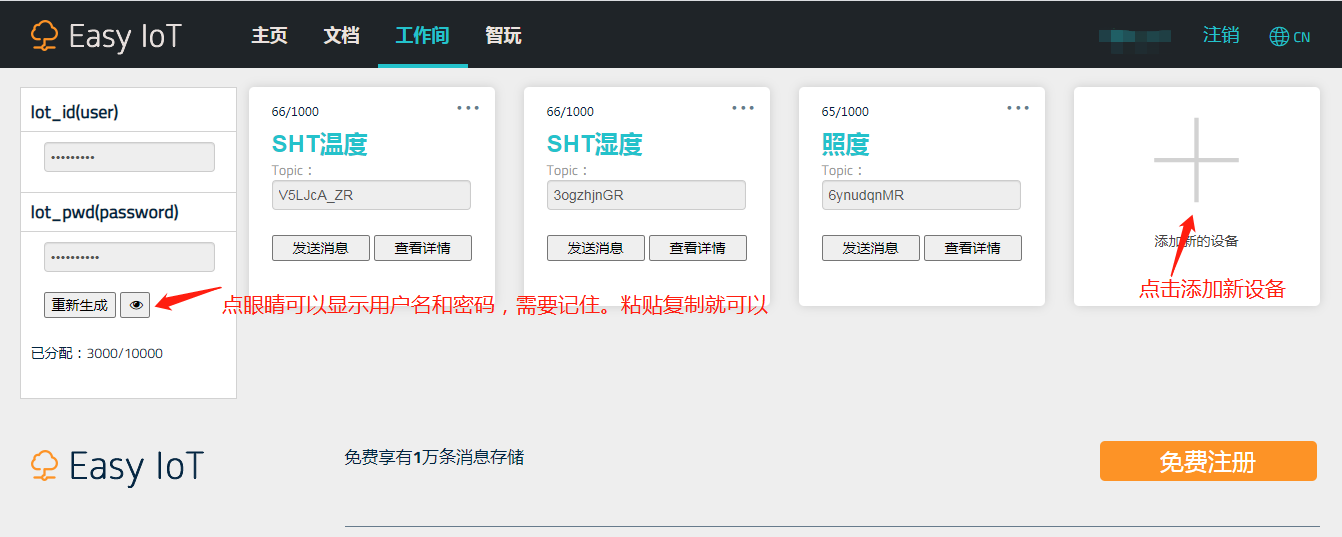Click the 65/1000 counter on 照度 card
1342x537 pixels.
[845, 111]
